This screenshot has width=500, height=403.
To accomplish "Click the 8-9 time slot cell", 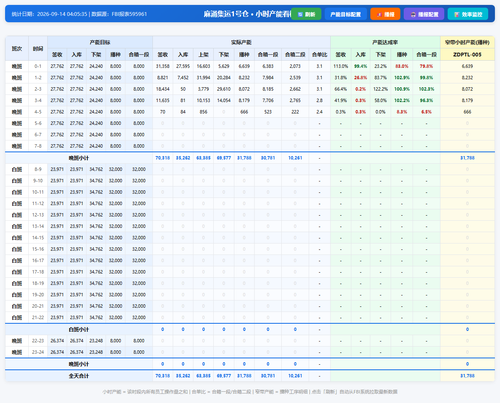I will [x=38, y=169].
